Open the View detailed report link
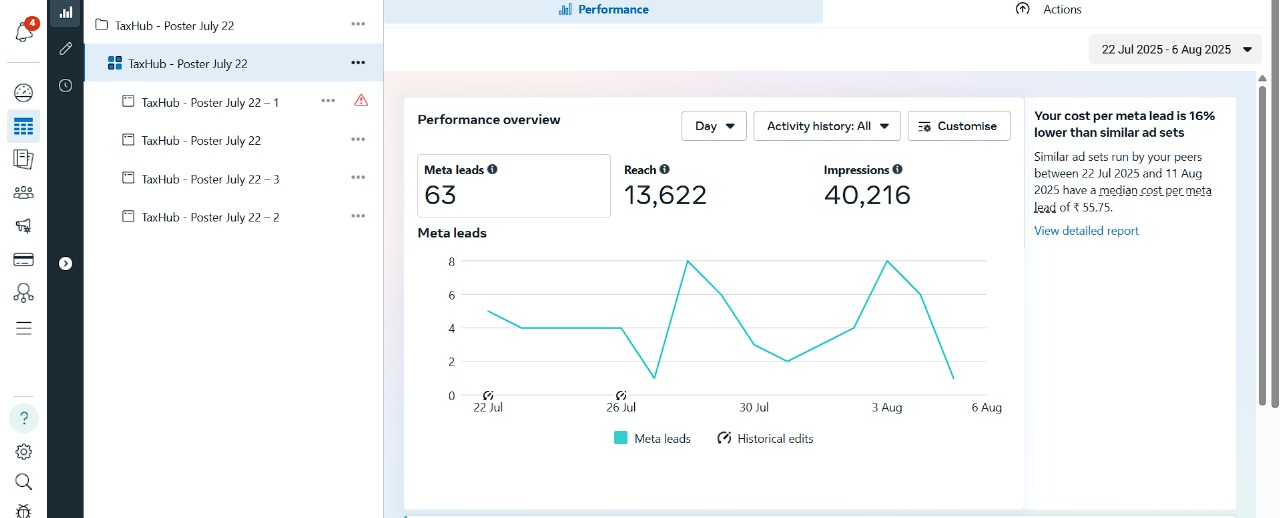The height and width of the screenshot is (518, 1280). coord(1086,231)
